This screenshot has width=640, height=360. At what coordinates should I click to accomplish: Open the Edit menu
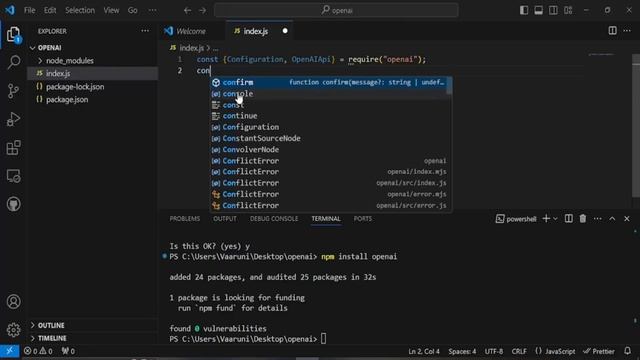coord(50,10)
